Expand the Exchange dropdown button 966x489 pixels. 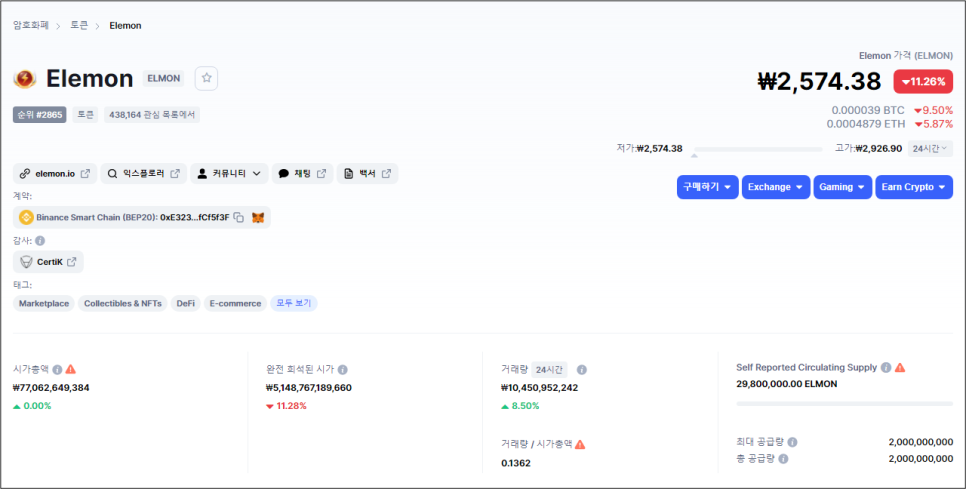pos(776,187)
